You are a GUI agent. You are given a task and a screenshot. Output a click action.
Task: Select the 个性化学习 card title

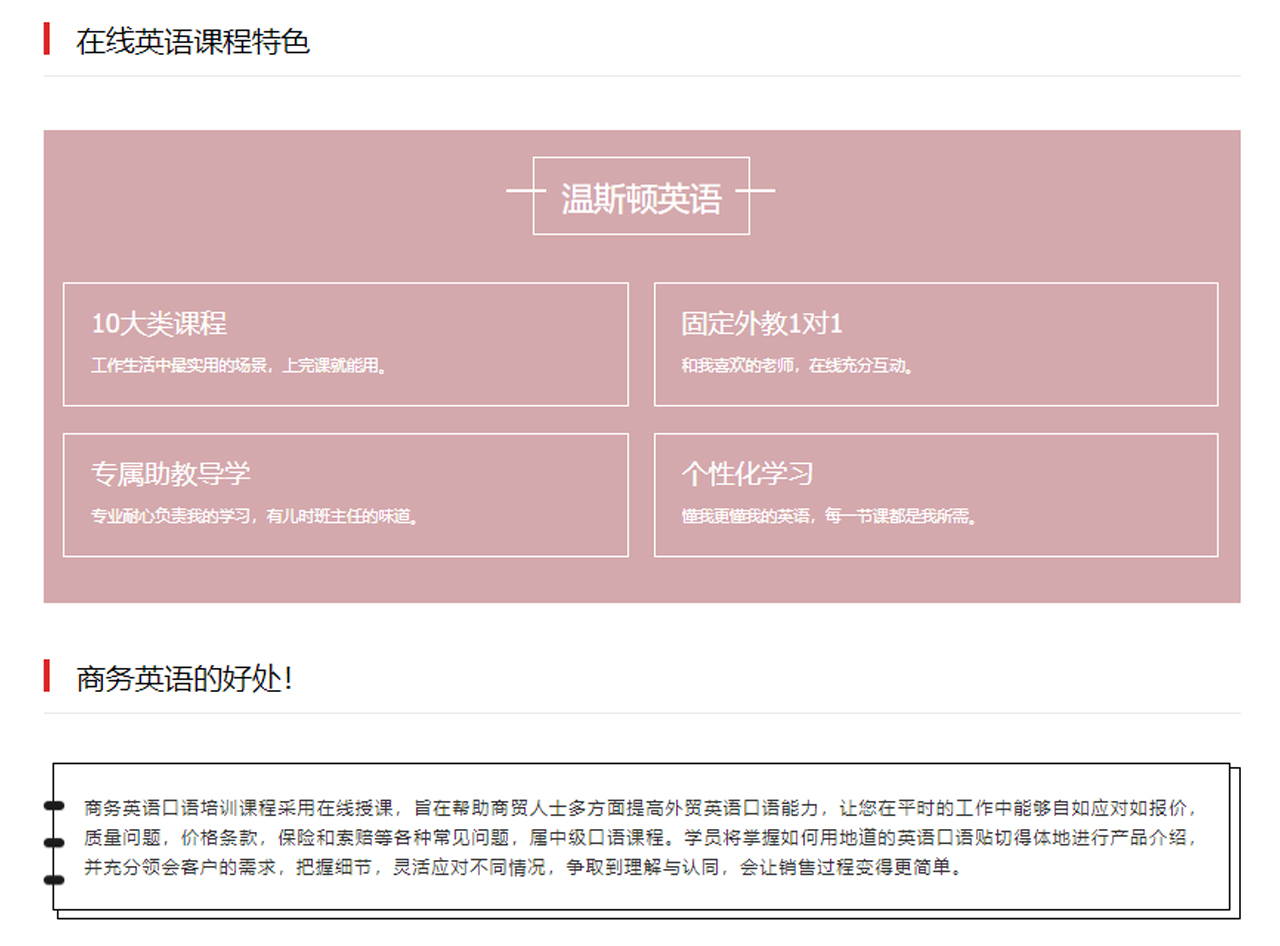tap(747, 474)
